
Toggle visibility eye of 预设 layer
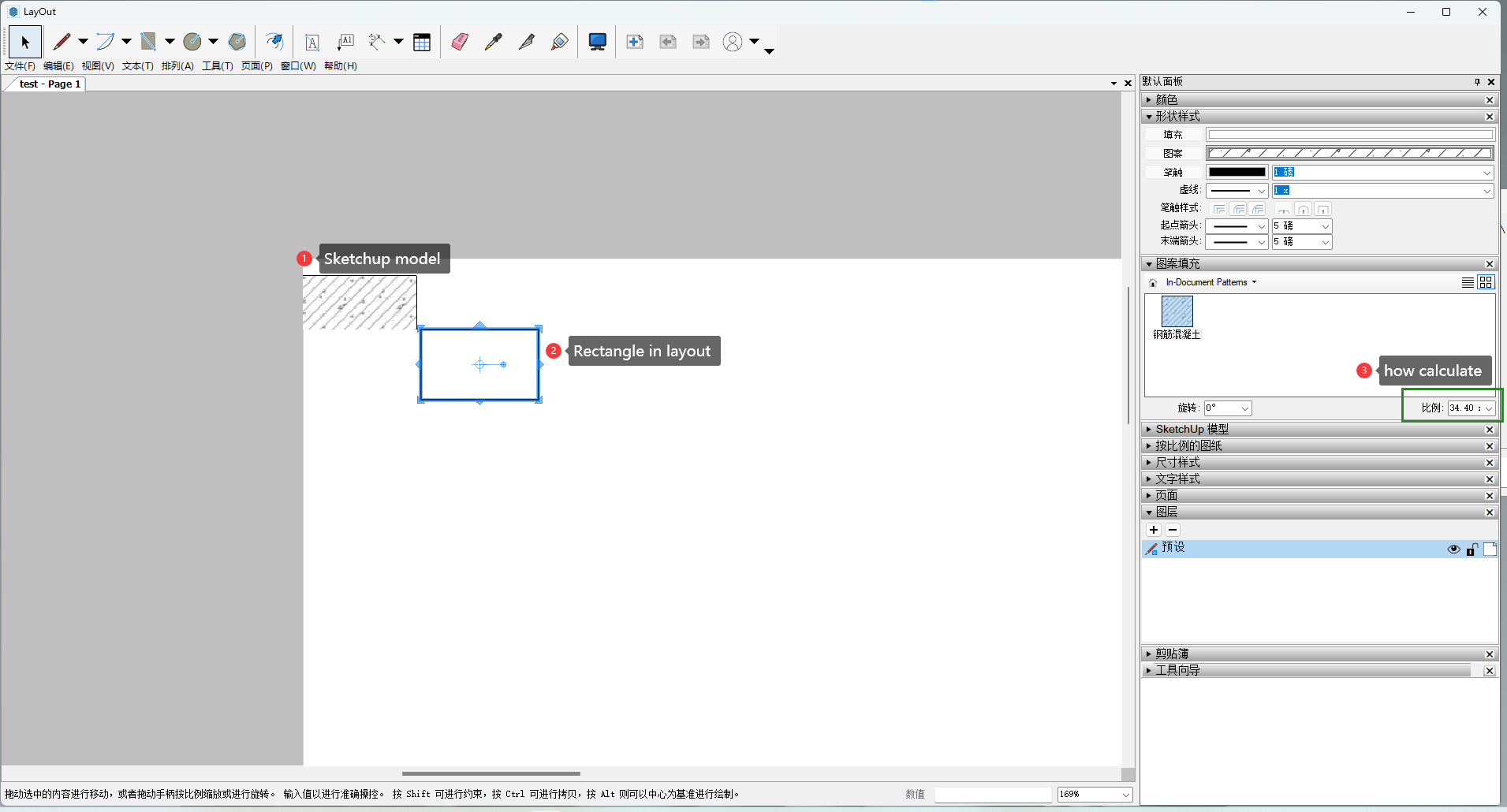[x=1453, y=549]
